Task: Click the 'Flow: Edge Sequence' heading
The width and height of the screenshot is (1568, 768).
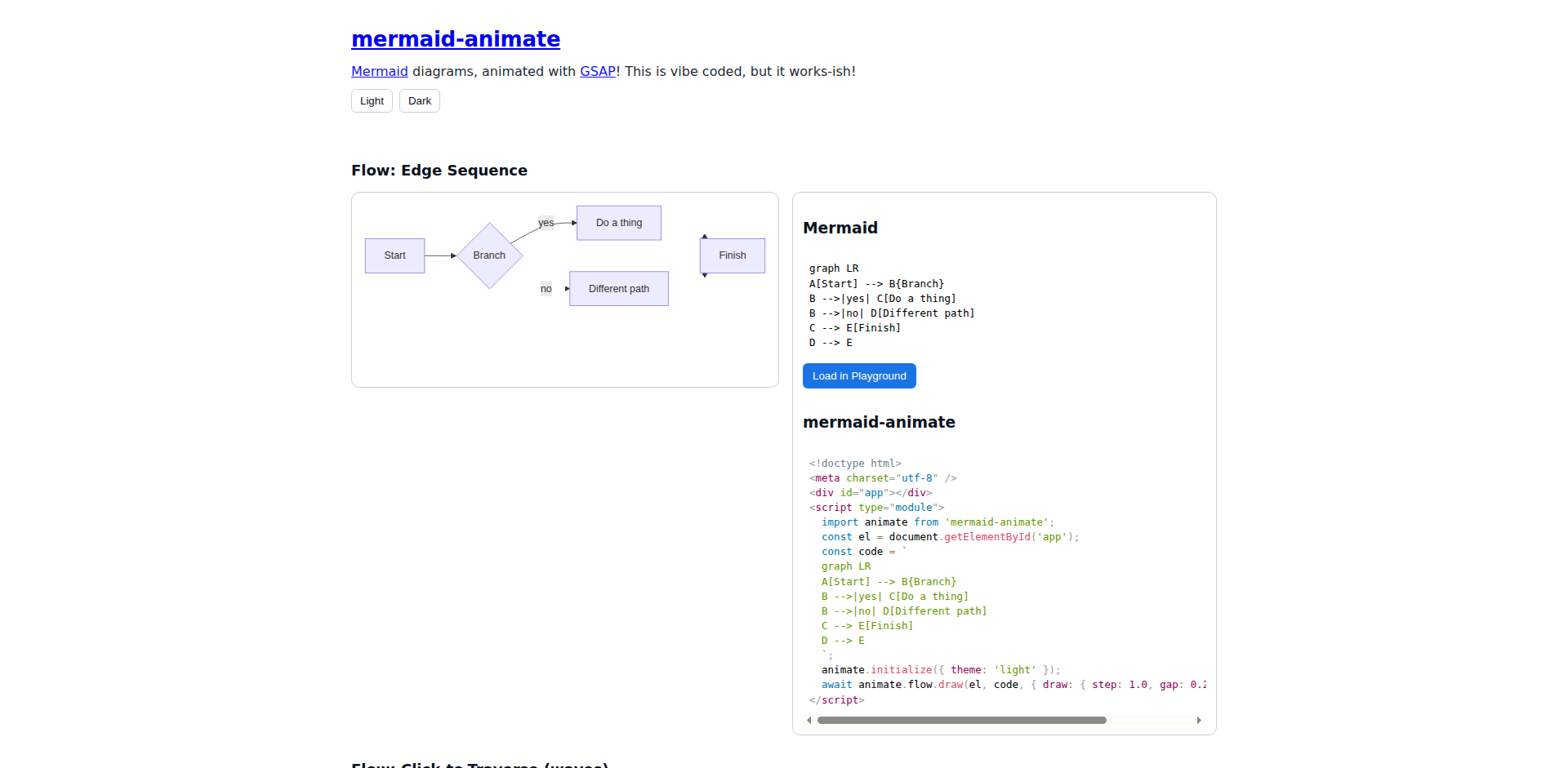Action: 439,171
